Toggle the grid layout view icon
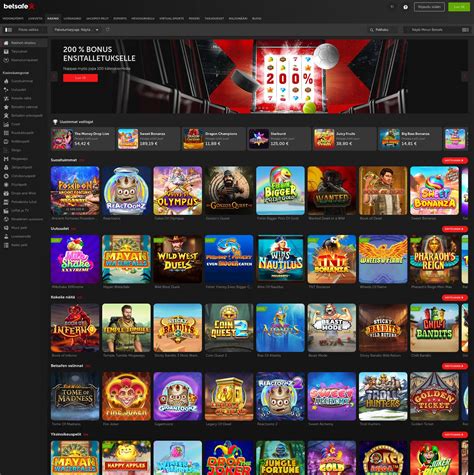The image size is (474, 475). 465,30
